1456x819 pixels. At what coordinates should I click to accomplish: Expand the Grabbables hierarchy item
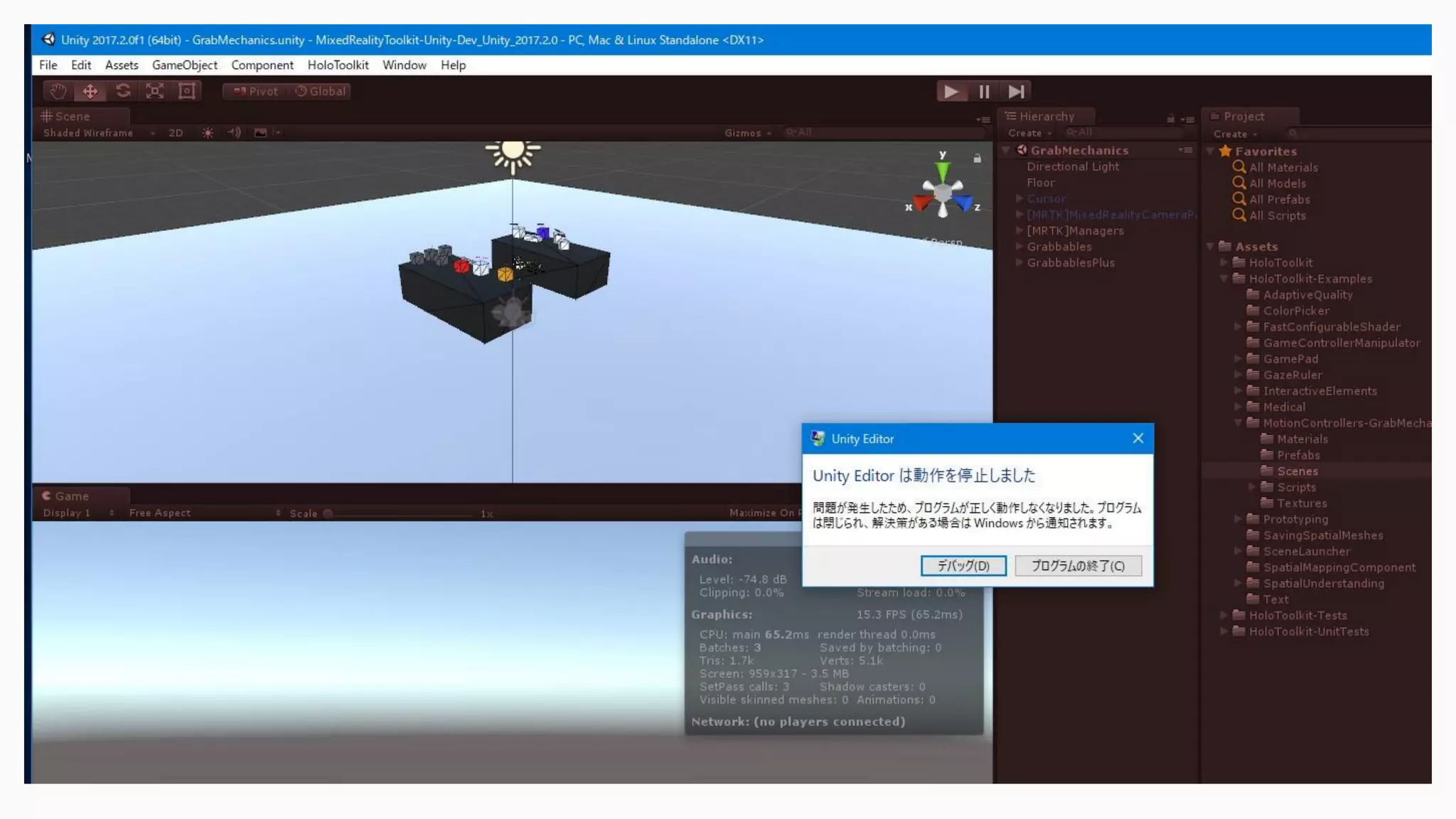(1019, 247)
